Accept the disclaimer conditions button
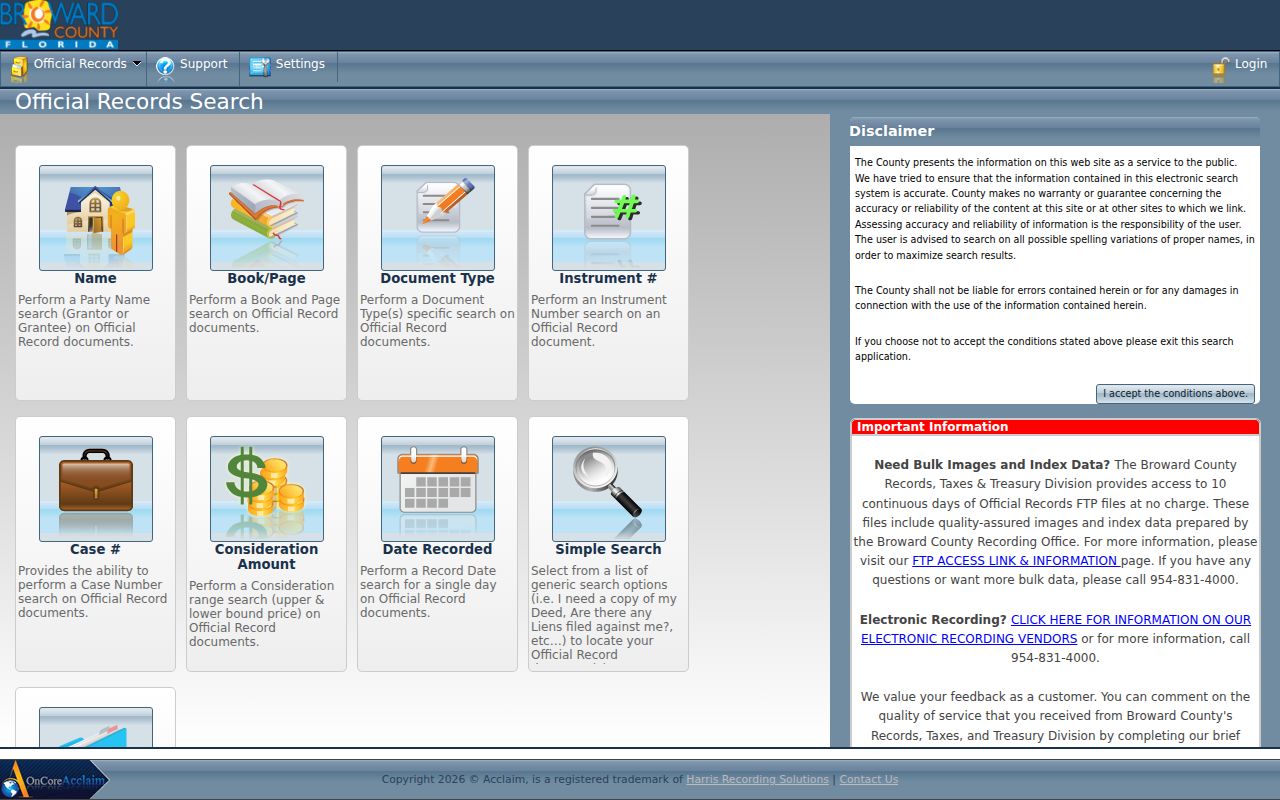This screenshot has width=1280, height=800. point(1175,394)
